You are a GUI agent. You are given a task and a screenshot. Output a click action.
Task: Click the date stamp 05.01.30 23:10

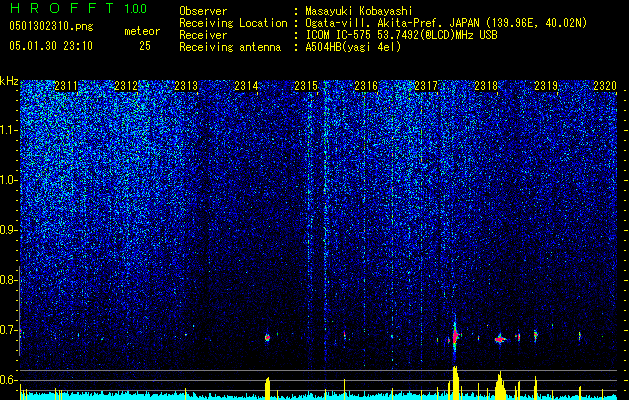[x=51, y=46]
